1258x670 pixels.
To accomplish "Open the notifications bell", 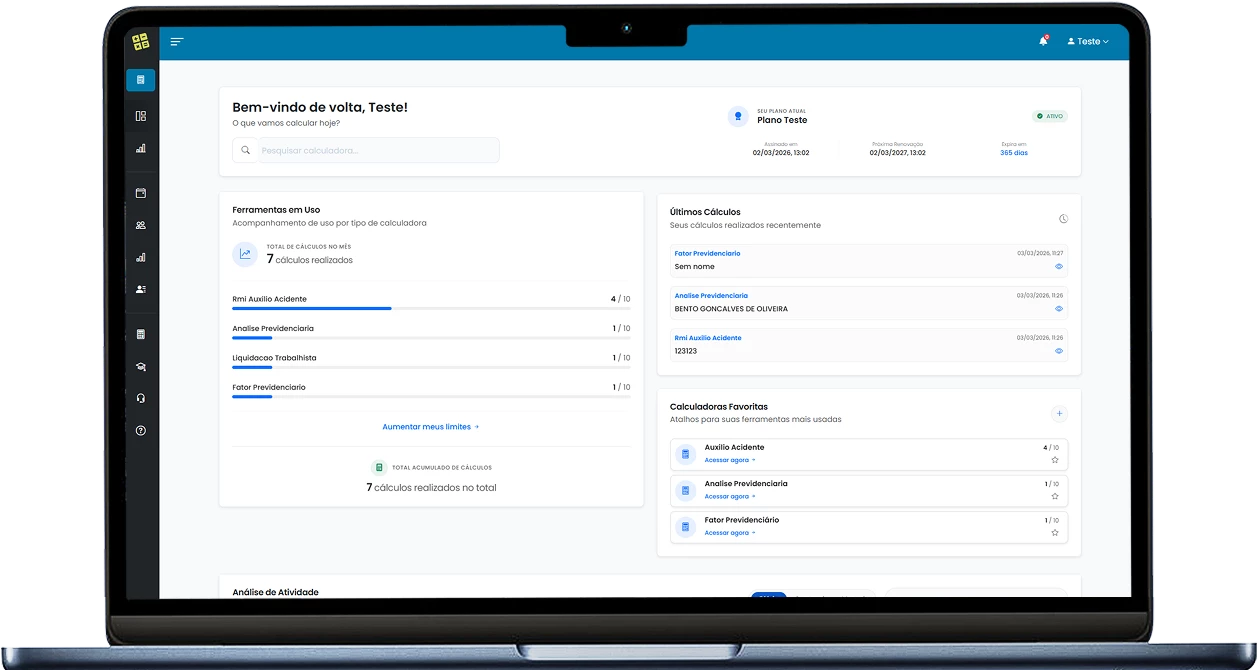I will pyautogui.click(x=1043, y=41).
